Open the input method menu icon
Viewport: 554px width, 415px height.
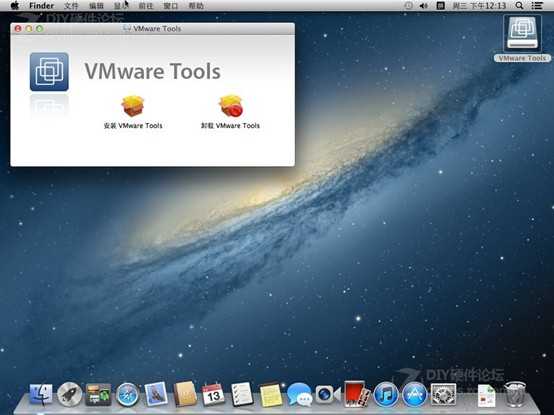(440, 6)
